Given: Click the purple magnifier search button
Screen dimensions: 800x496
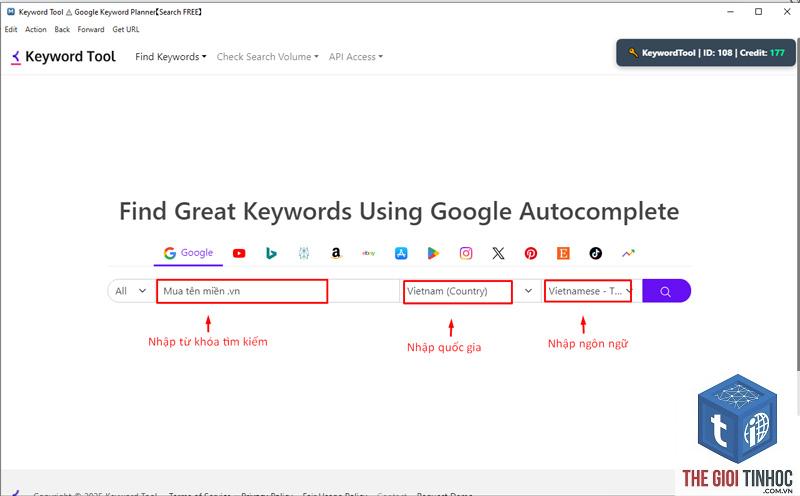Looking at the screenshot, I should tap(666, 291).
